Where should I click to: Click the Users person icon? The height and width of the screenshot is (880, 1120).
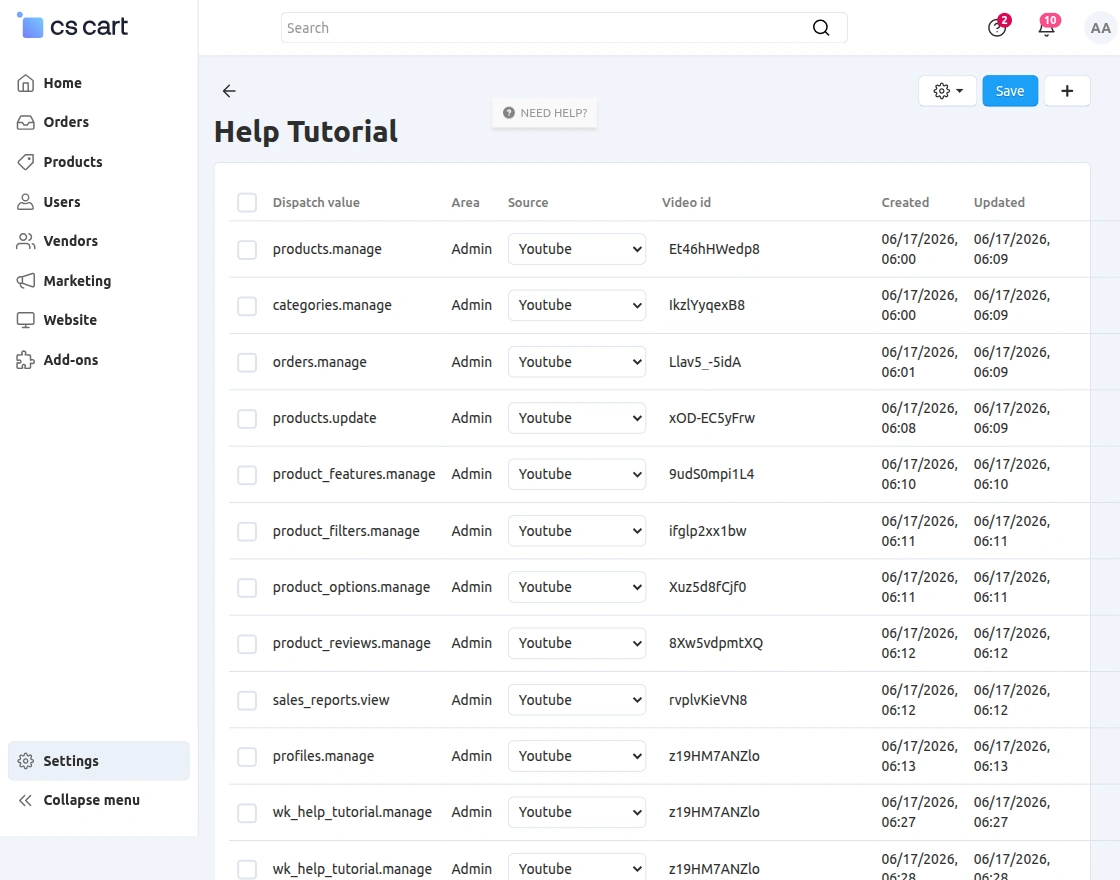26,202
